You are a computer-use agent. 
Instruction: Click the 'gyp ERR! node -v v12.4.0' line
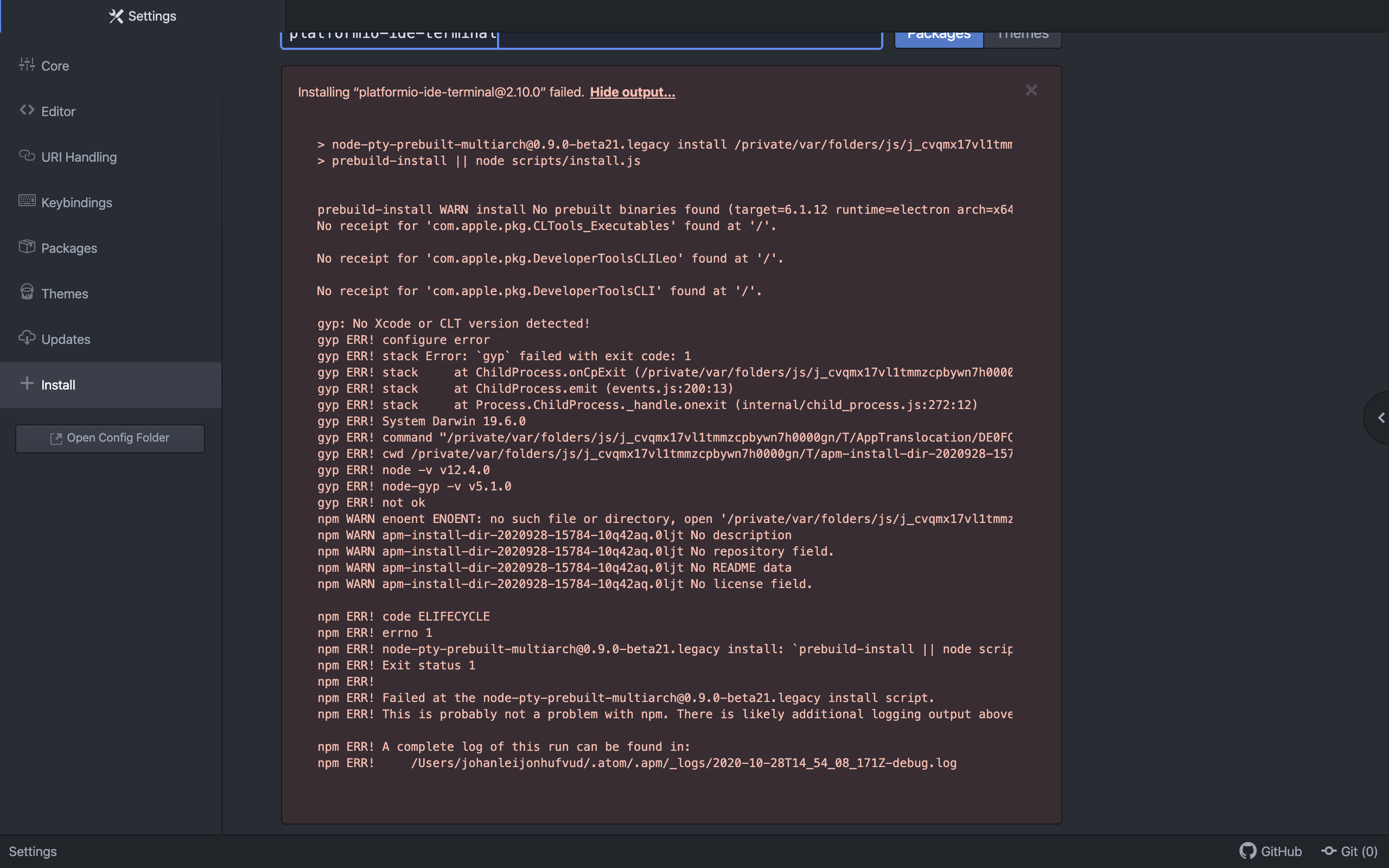[404, 470]
